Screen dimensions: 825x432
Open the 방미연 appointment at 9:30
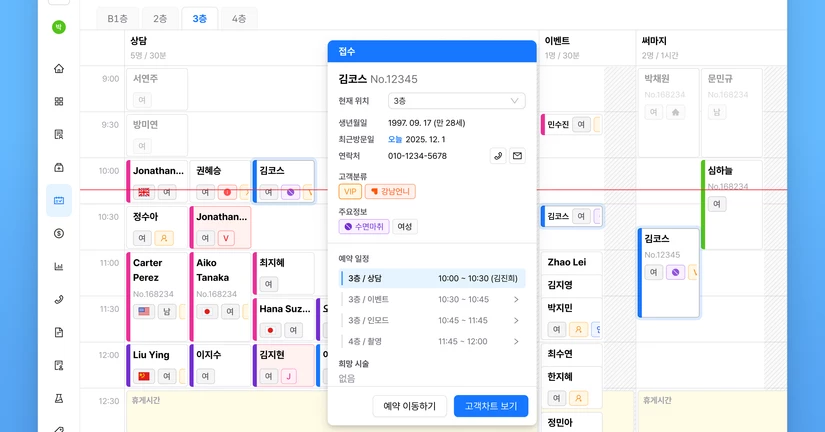[157, 135]
